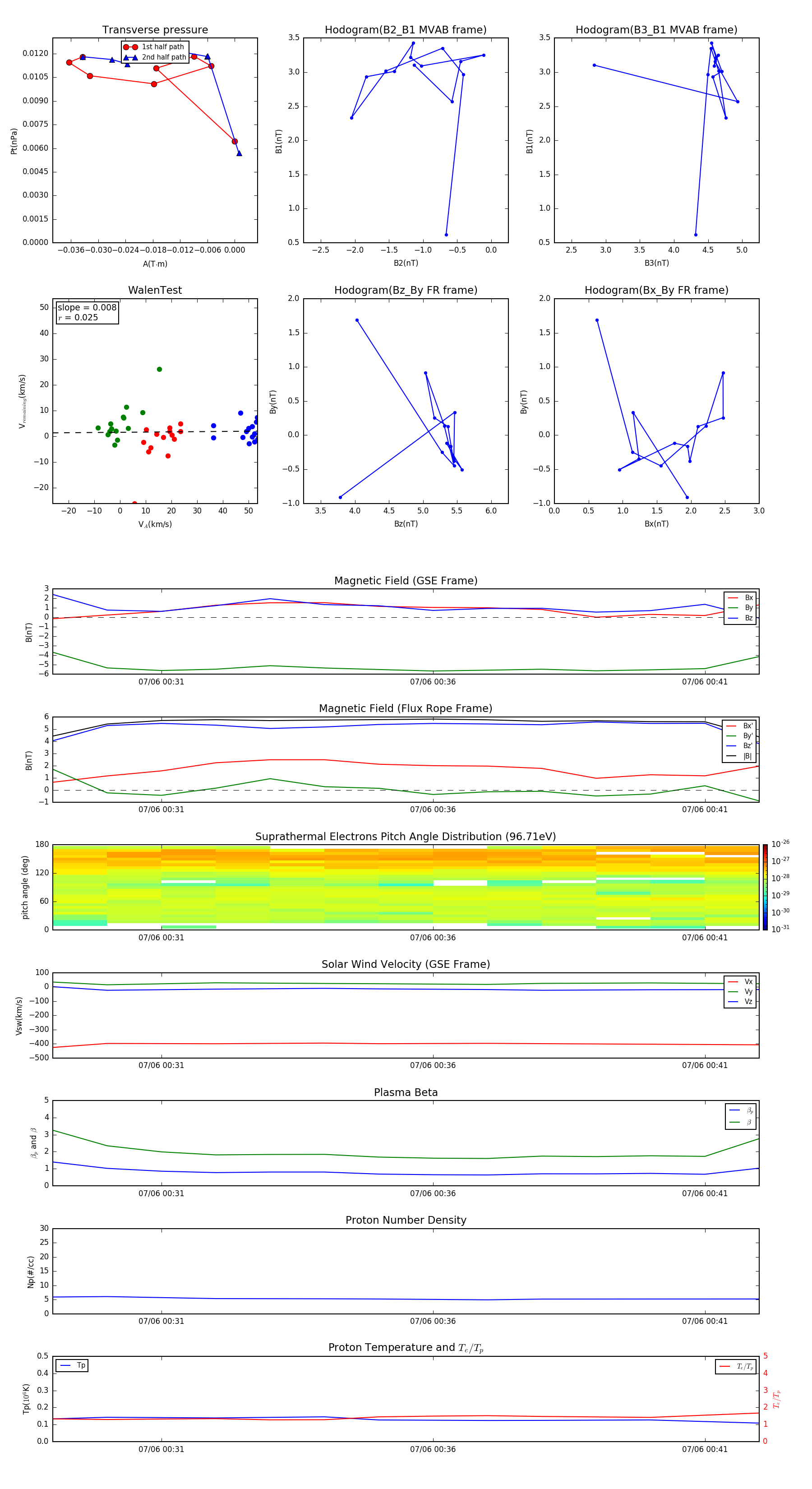
Task: Click the Suprathermal Electrons Pitch Angle Distribution title
Action: pos(406,837)
